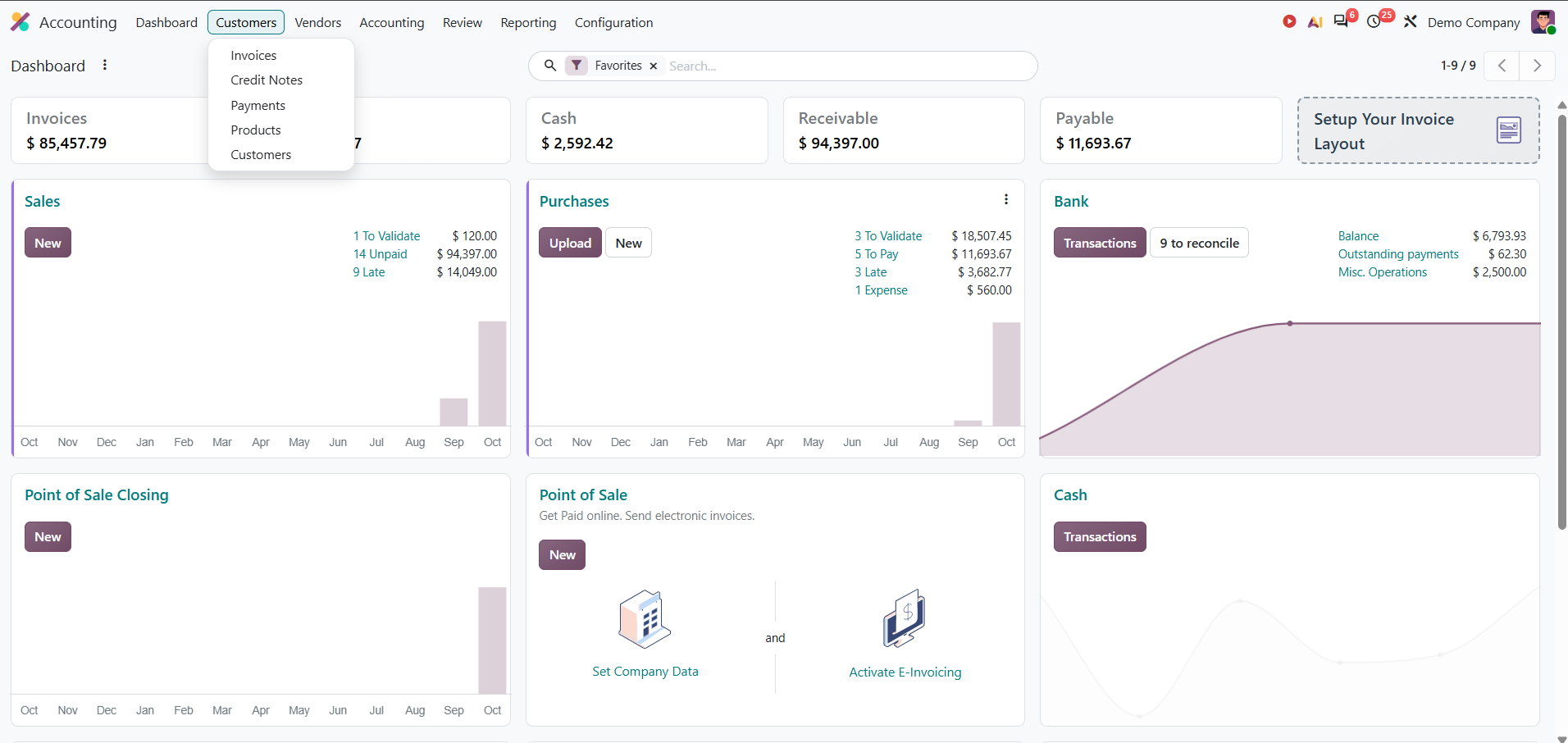Open the 14 Unpaid sales link
This screenshot has width=1568, height=743.
(x=381, y=254)
